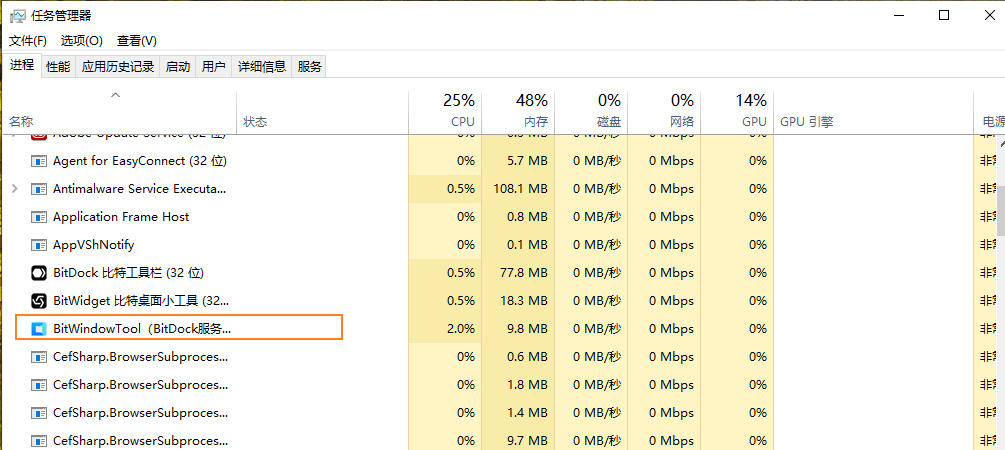Switch to the 详细信息 tab
The image size is (1005, 450).
click(262, 66)
